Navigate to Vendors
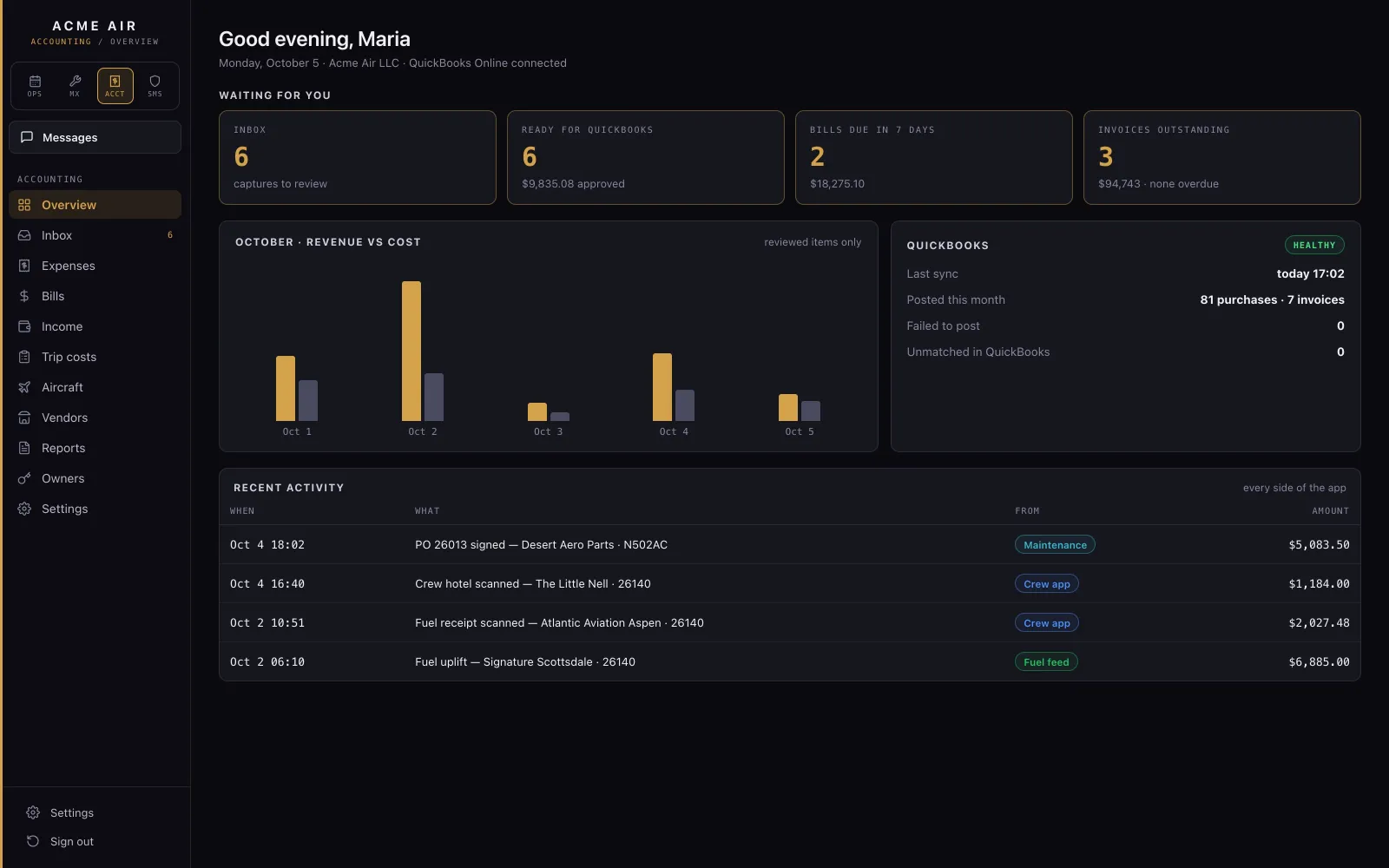Image resolution: width=1389 pixels, height=868 pixels. tap(95, 418)
